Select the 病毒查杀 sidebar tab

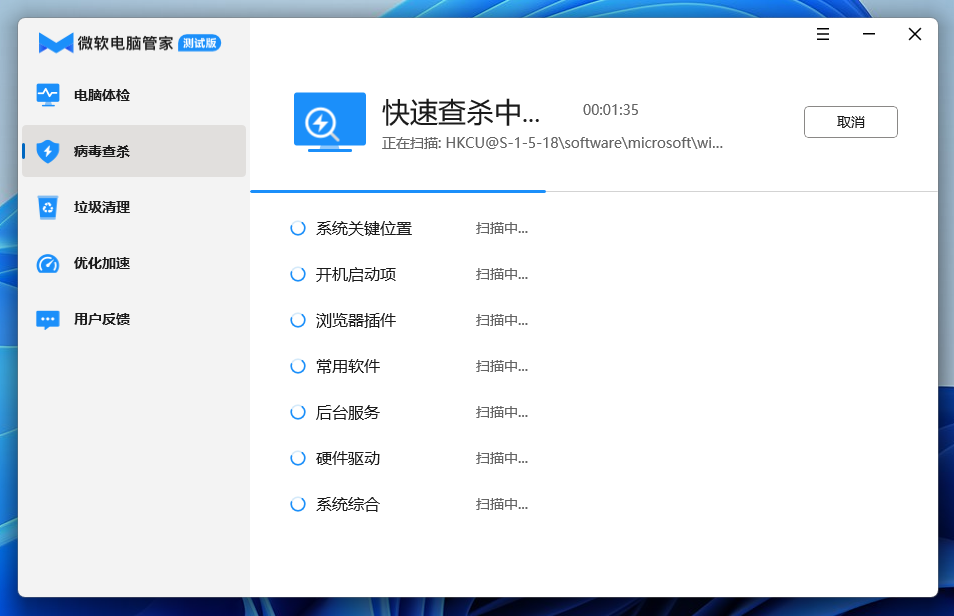coord(134,151)
